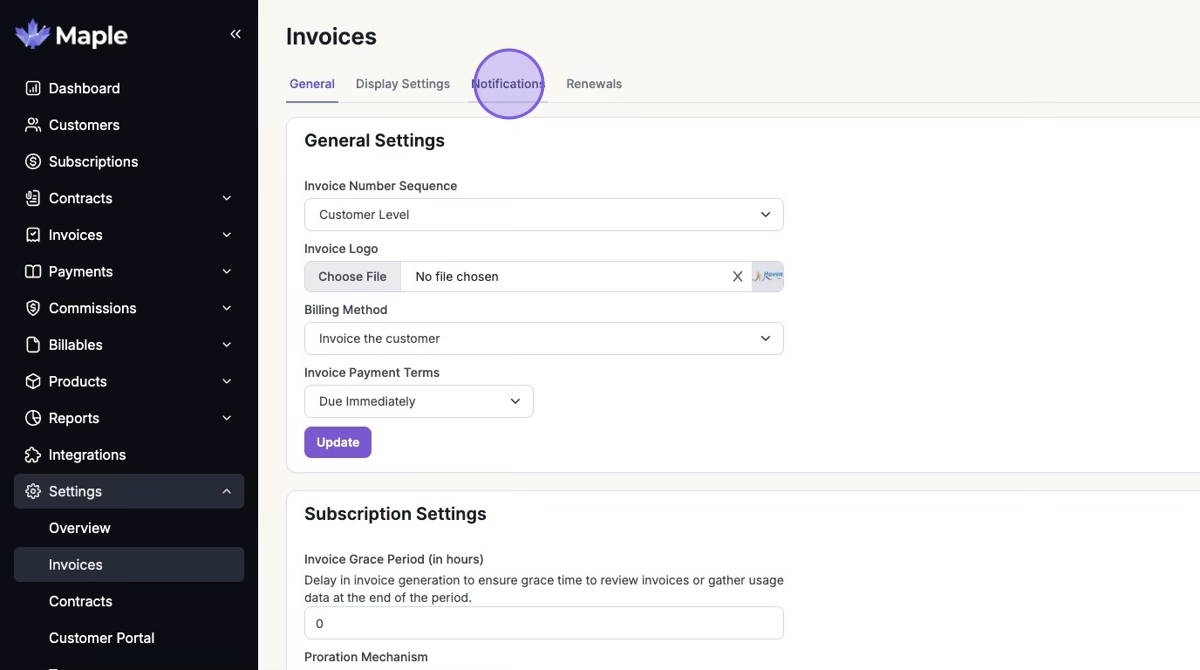Collapse the Settings sidebar section
1200x670 pixels.
point(227,491)
